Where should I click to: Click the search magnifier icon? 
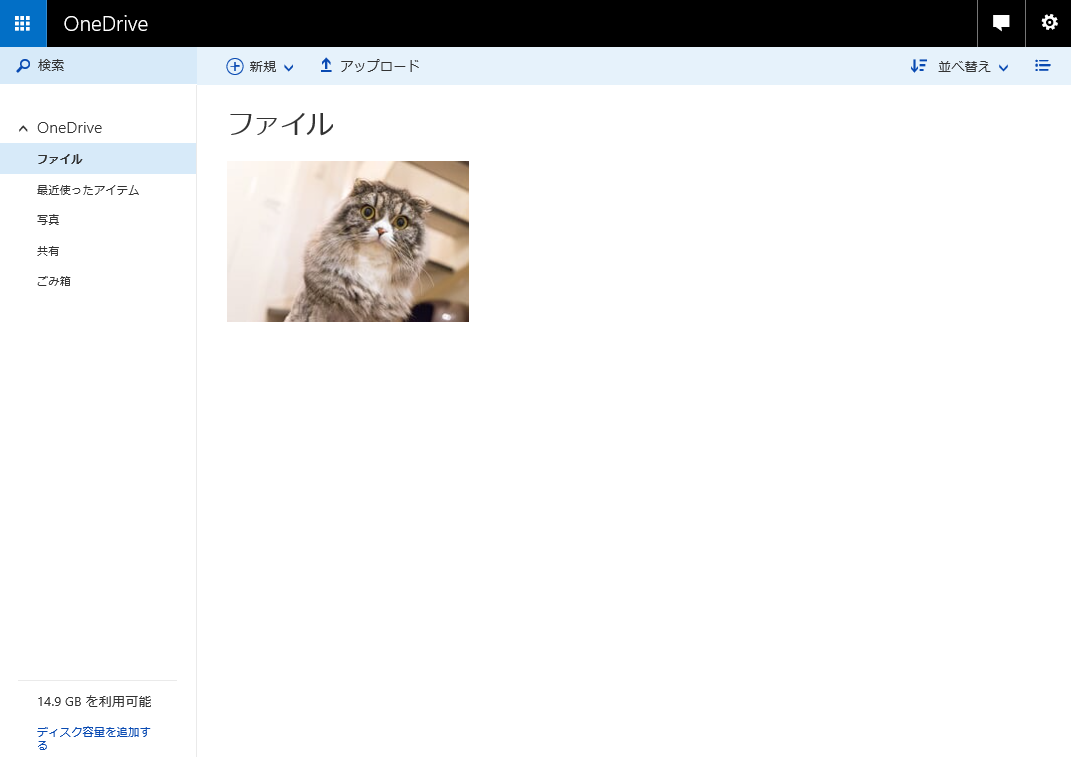[x=23, y=66]
